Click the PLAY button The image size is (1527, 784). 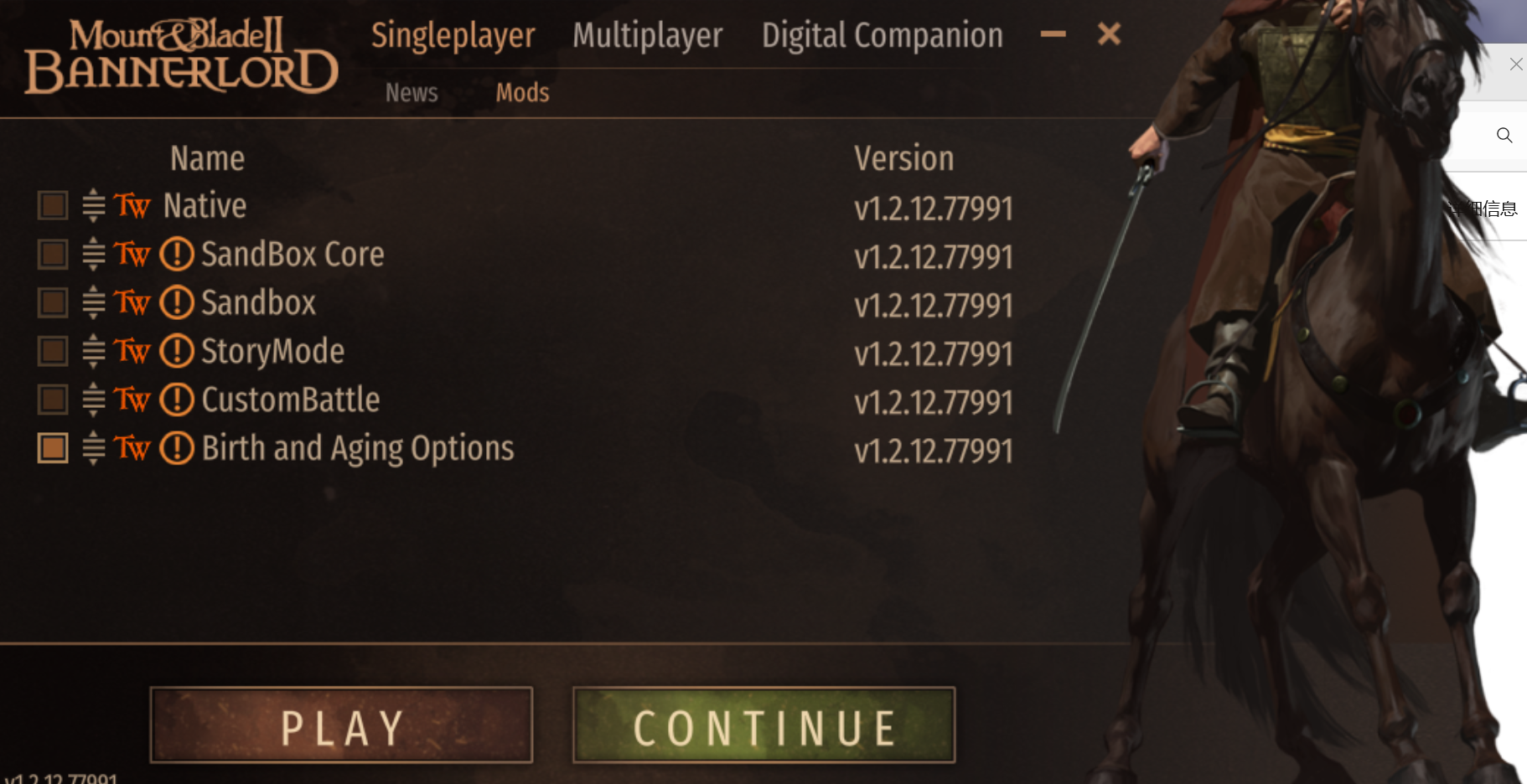click(341, 725)
